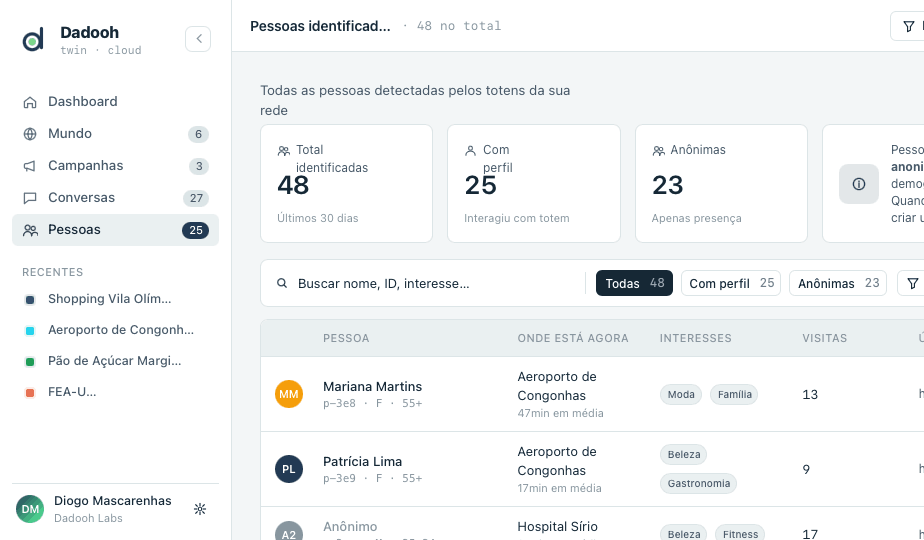The height and width of the screenshot is (540, 924).
Task: Click the 48 no total header text
Action: [x=459, y=26]
